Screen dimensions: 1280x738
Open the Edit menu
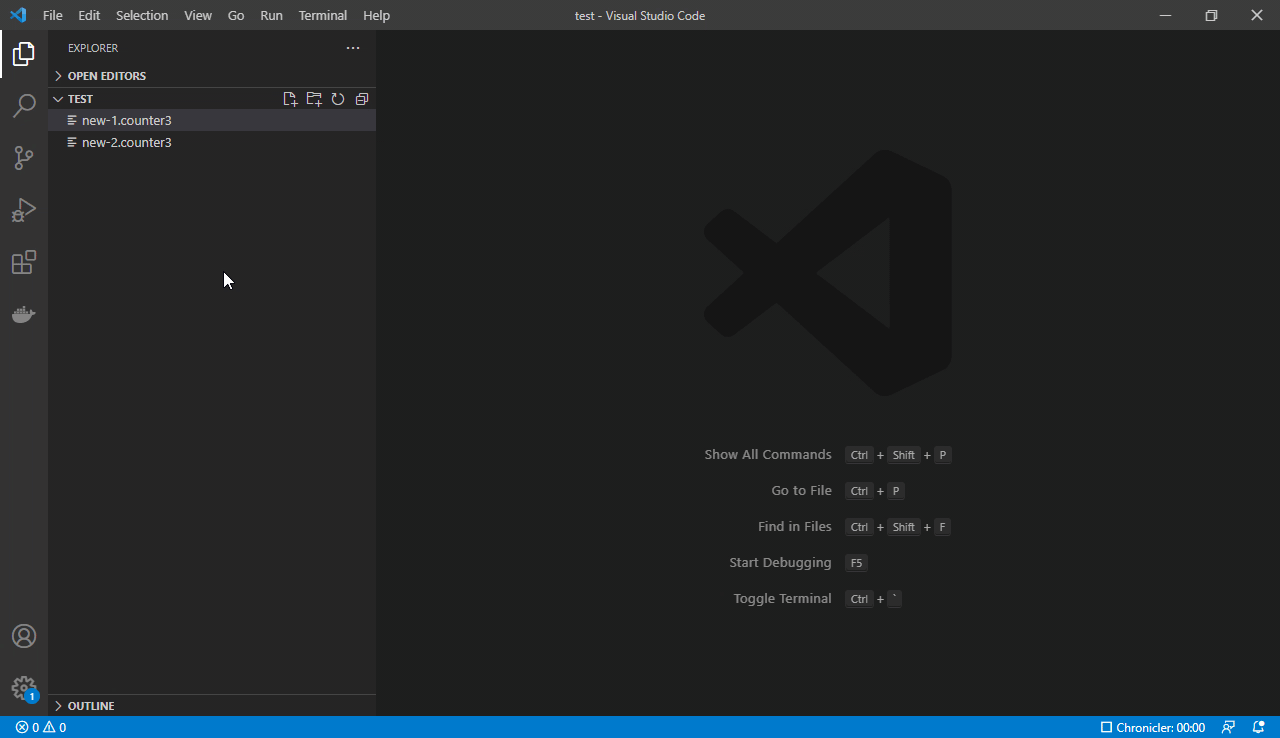tap(89, 15)
